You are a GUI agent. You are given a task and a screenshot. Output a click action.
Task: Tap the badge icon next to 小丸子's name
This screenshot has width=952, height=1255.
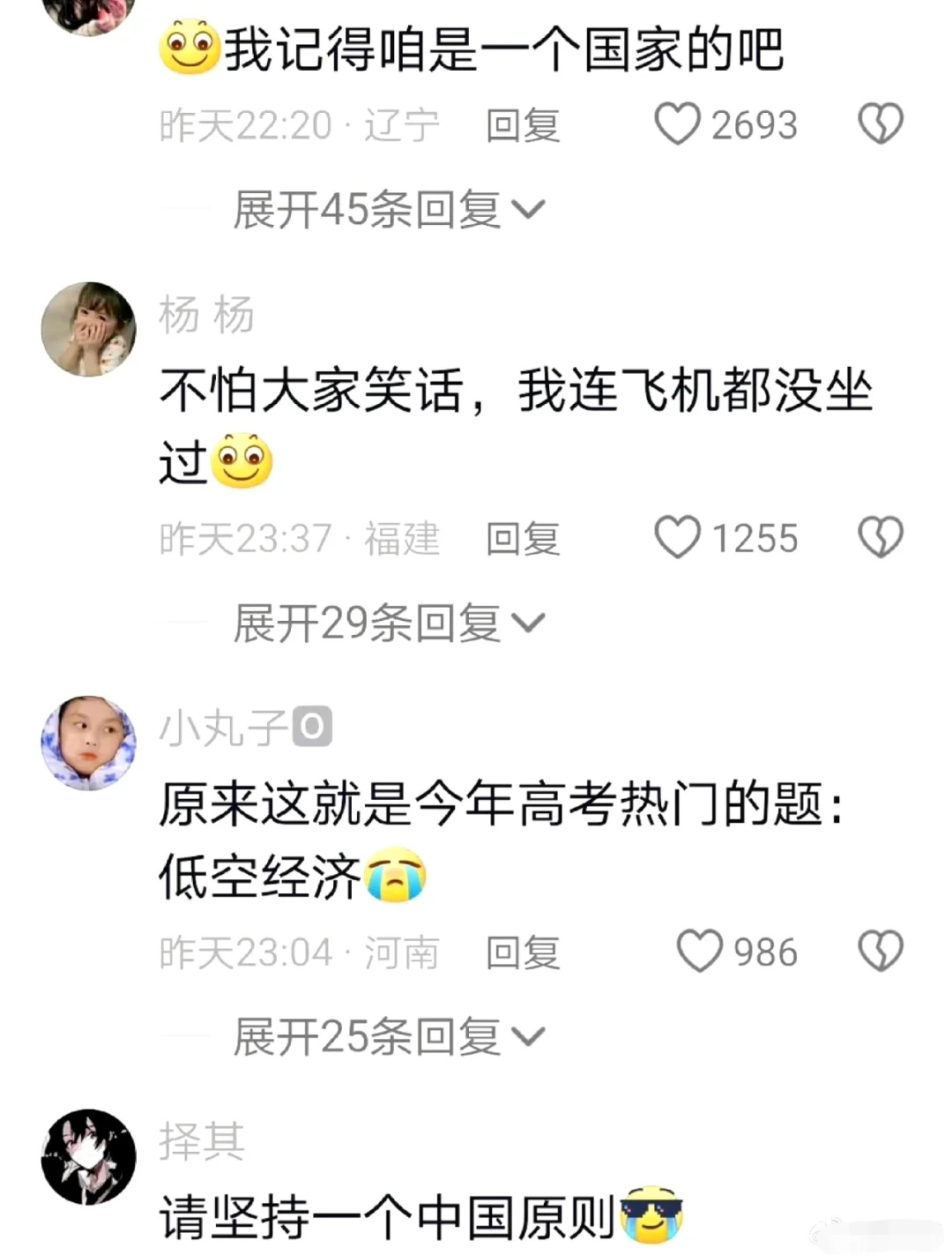[312, 727]
